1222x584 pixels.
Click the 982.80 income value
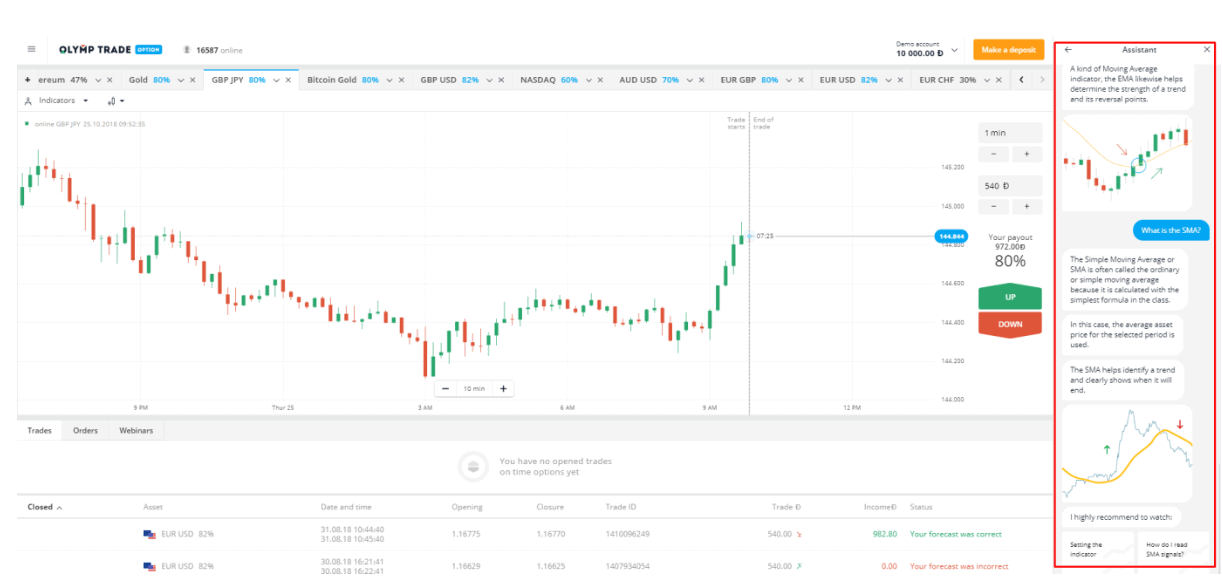883,534
